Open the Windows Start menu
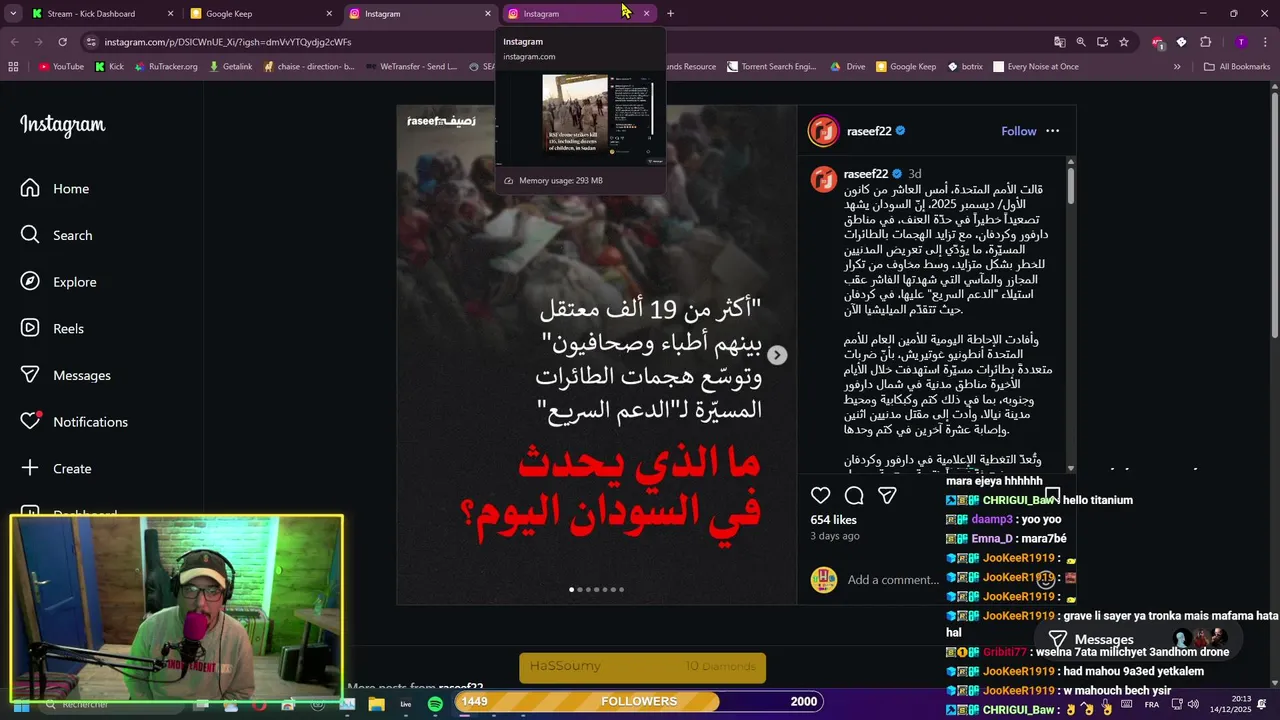 [x=21, y=706]
